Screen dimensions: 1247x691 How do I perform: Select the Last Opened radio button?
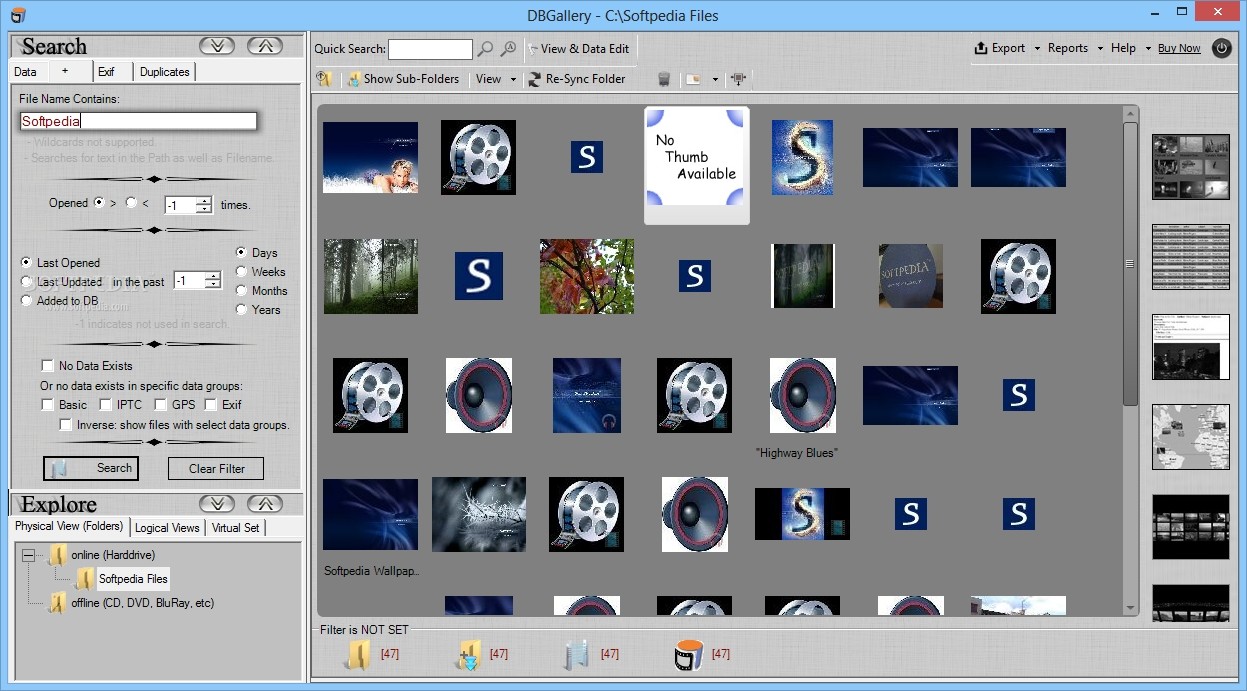point(26,262)
